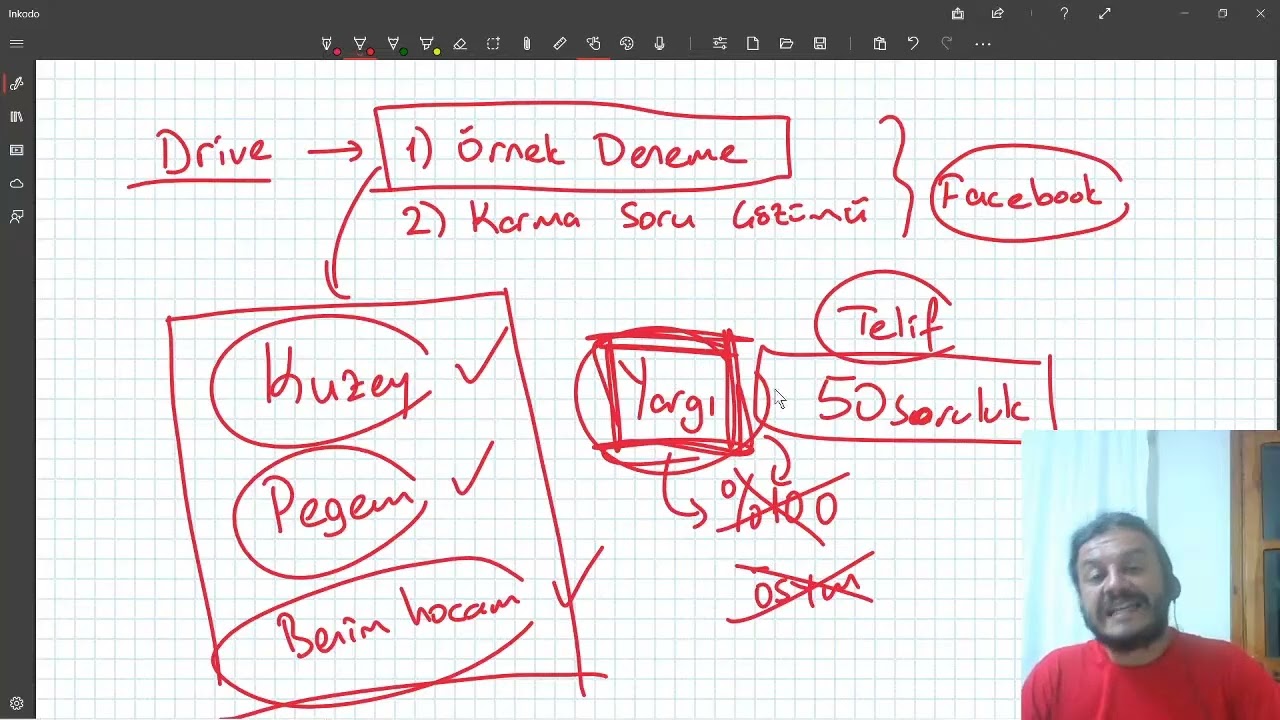The width and height of the screenshot is (1280, 720).
Task: Click the Inkodo window title text
Action: point(24,14)
